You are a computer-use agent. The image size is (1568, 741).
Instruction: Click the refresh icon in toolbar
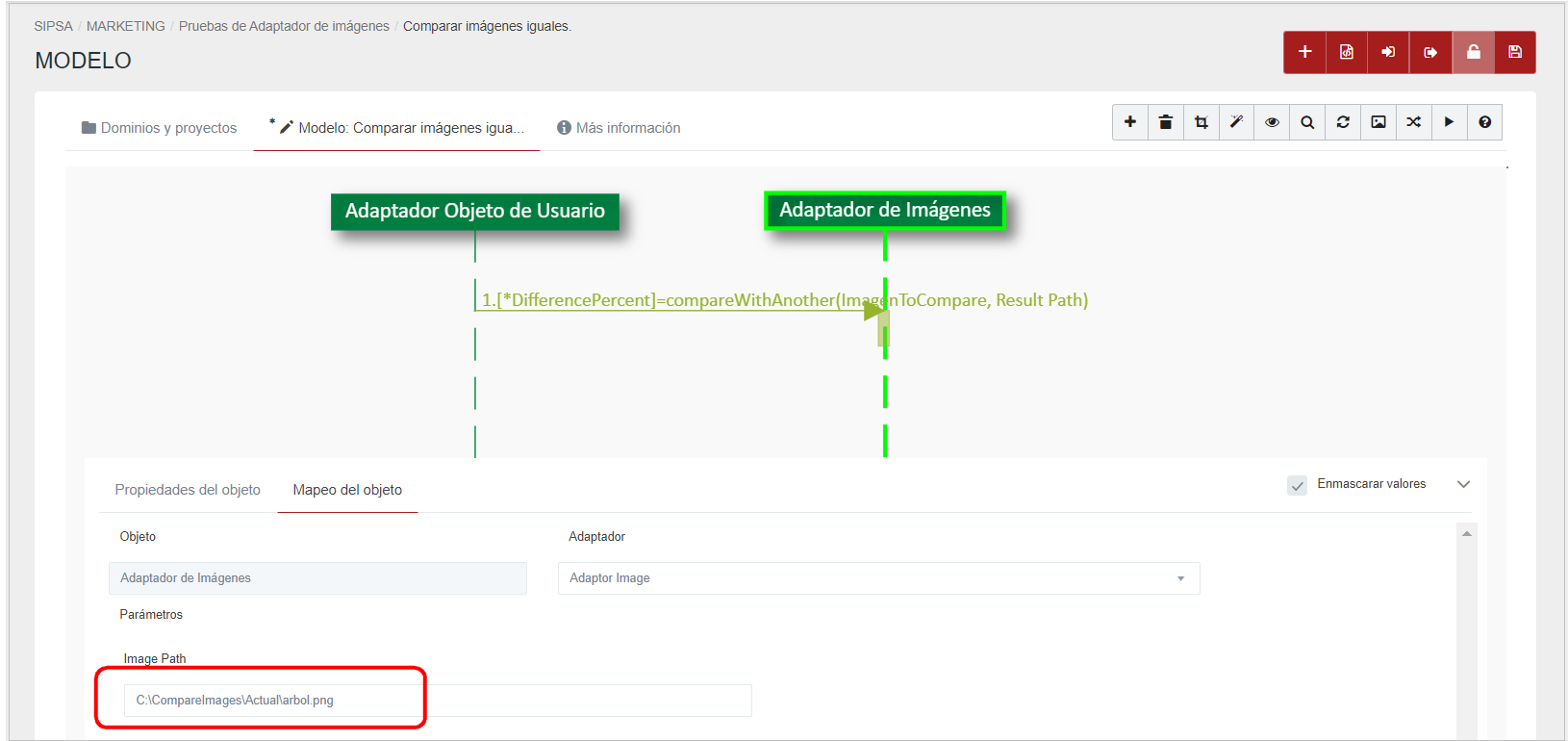pos(1343,122)
